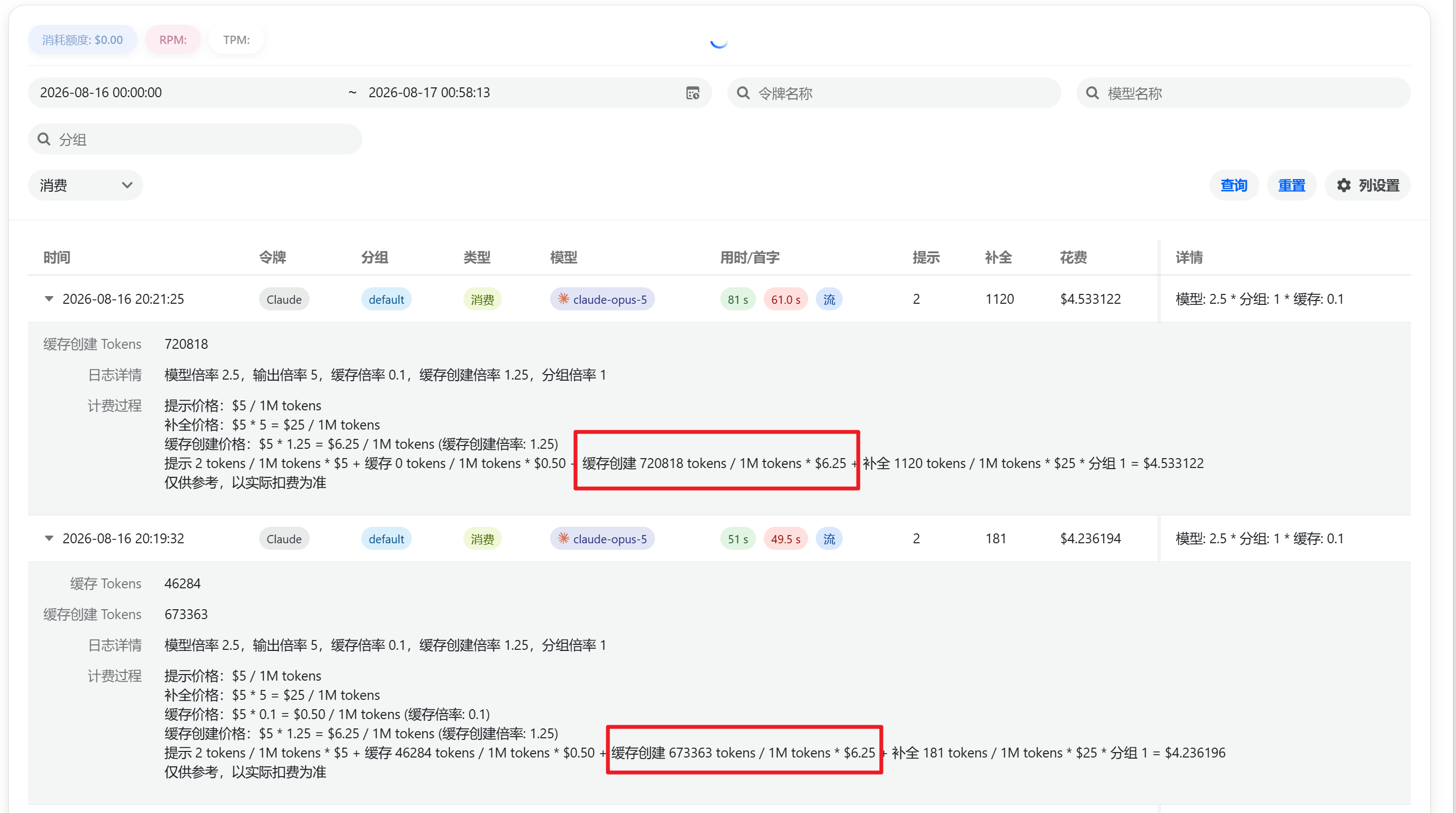
Task: Click Claude token tag in 20:21:25 row
Action: 284,299
